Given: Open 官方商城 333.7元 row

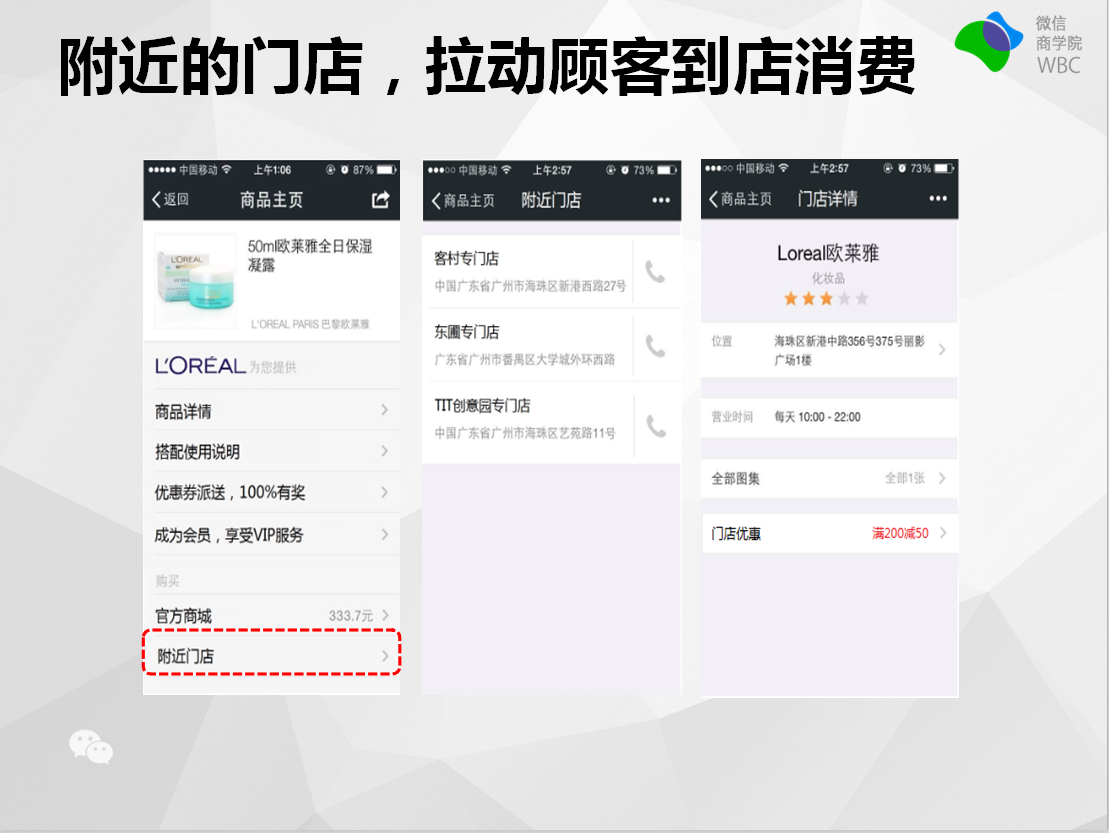Looking at the screenshot, I should 272,615.
